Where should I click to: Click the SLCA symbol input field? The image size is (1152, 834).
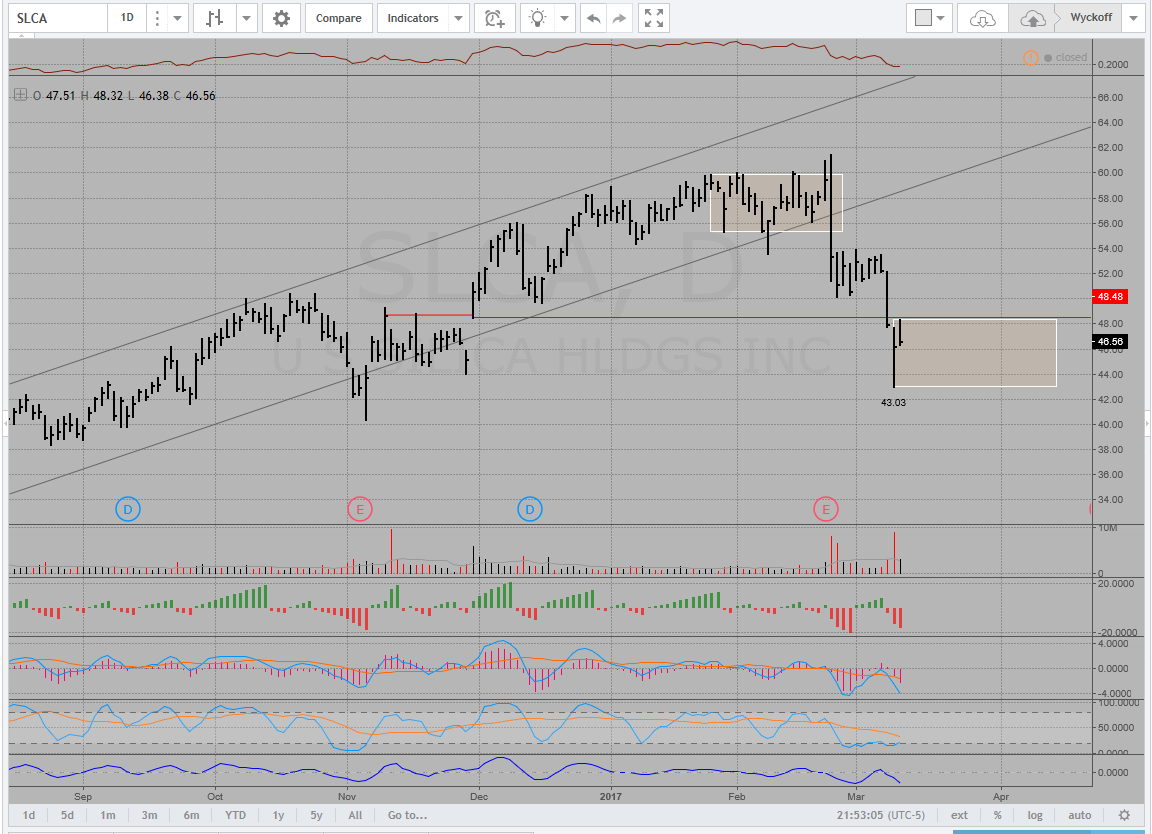click(56, 18)
